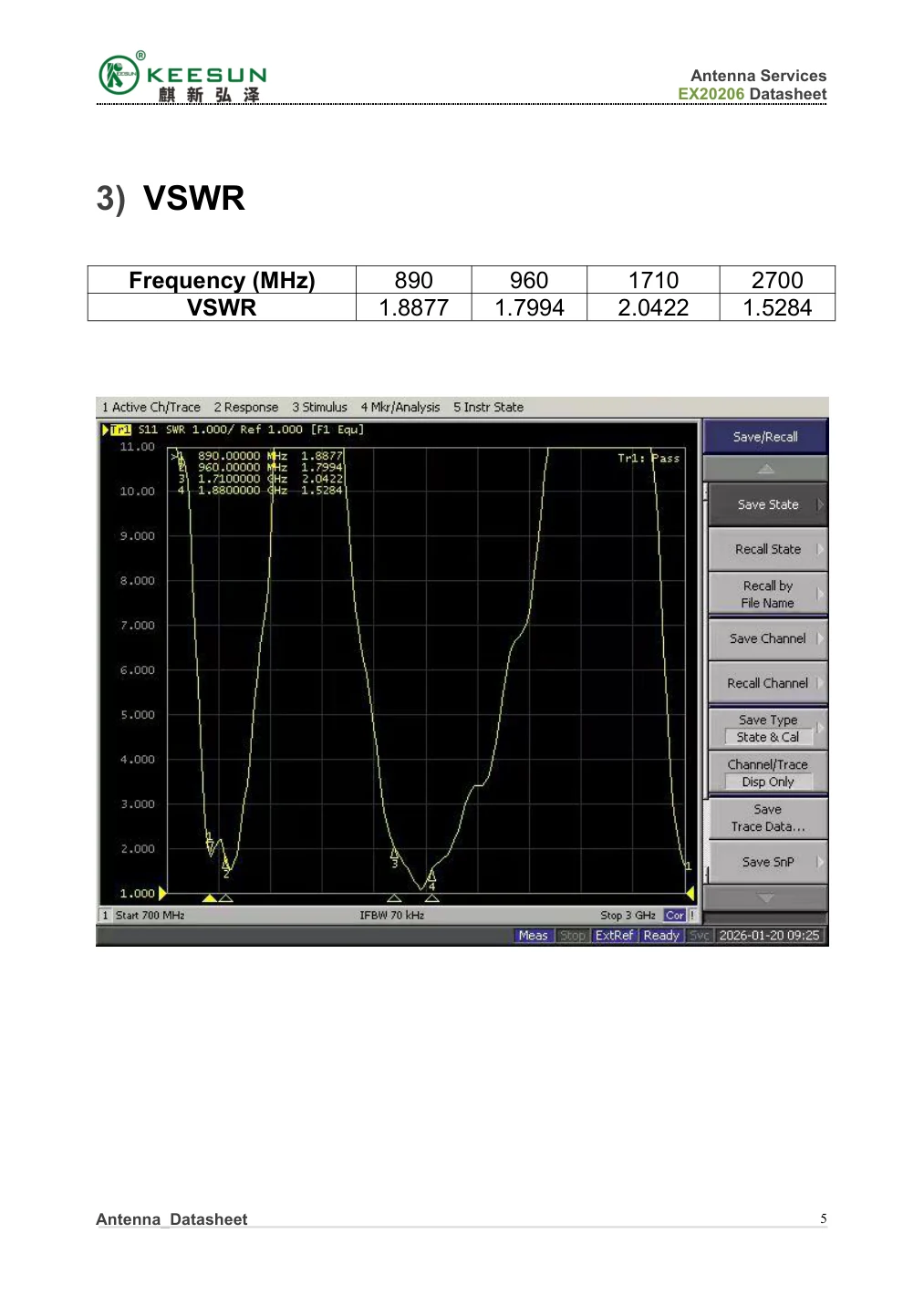This screenshot has height=1306, width=924.
Task: Click the Tr1: Pass limit result
Action: pos(649,459)
